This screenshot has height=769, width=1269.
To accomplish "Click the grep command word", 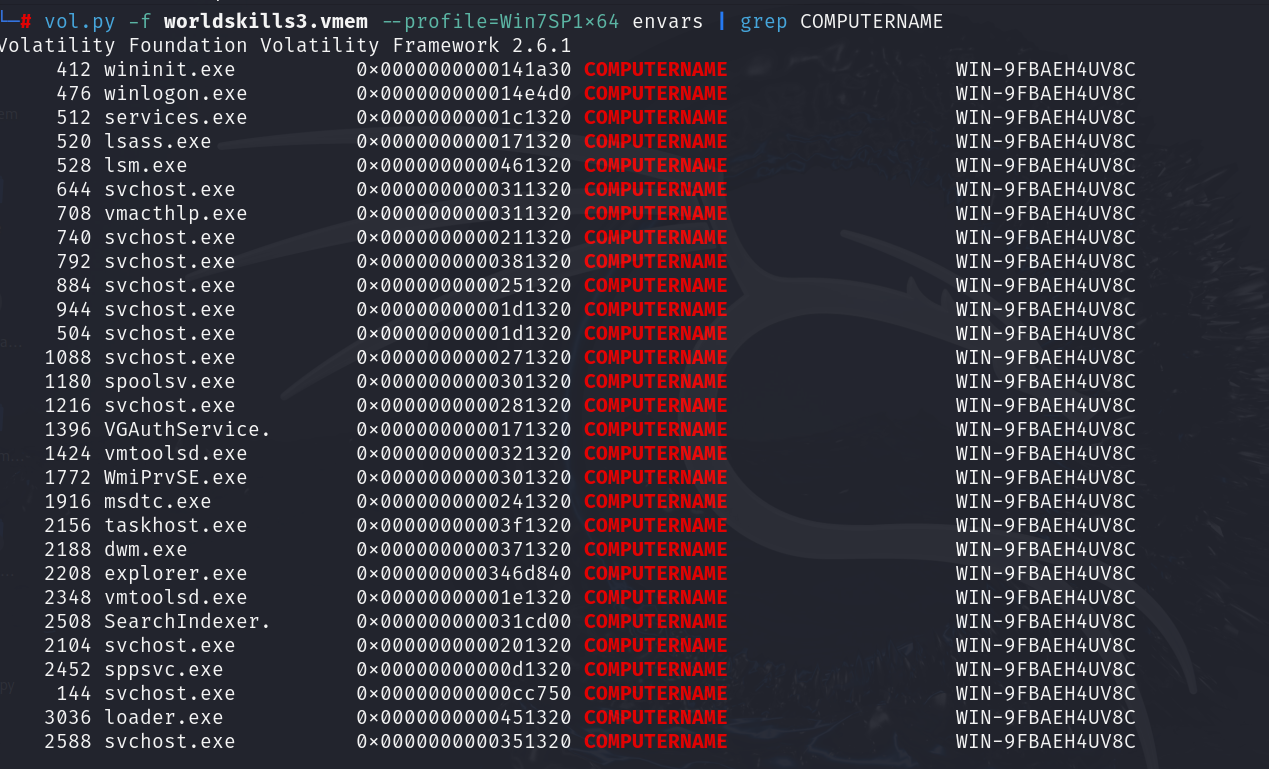I will point(765,21).
